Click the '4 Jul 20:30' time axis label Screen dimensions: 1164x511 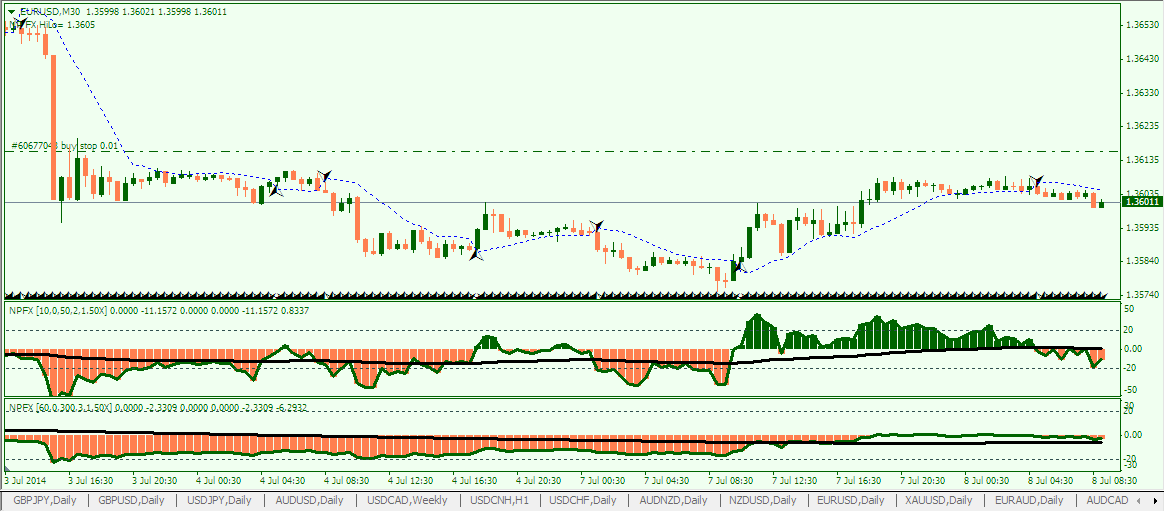coord(539,480)
